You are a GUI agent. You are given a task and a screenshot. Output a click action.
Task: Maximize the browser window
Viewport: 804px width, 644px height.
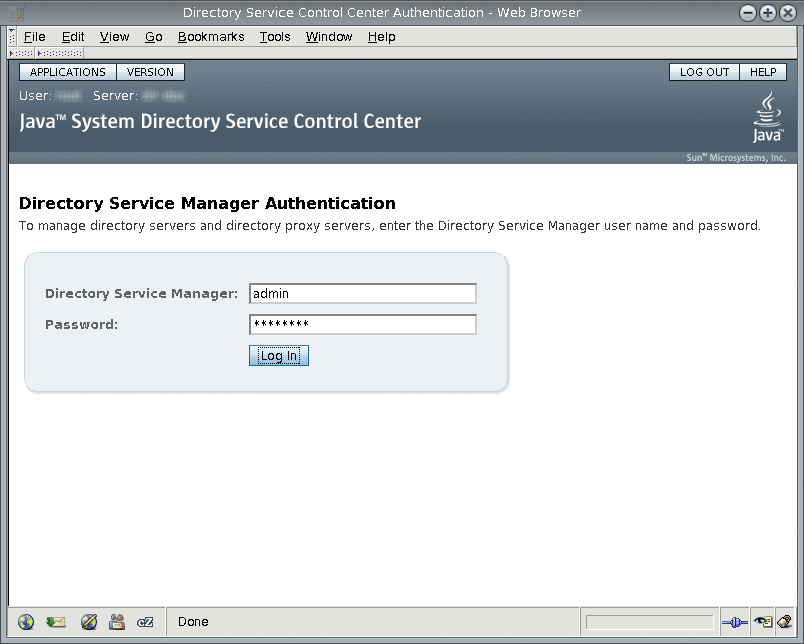[x=768, y=13]
